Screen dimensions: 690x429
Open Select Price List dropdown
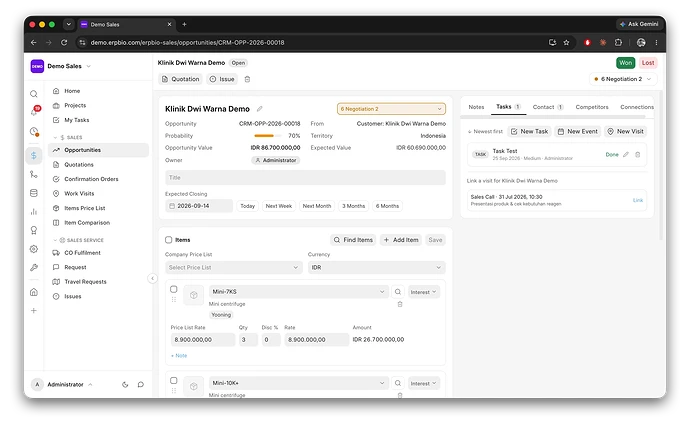pyautogui.click(x=234, y=268)
